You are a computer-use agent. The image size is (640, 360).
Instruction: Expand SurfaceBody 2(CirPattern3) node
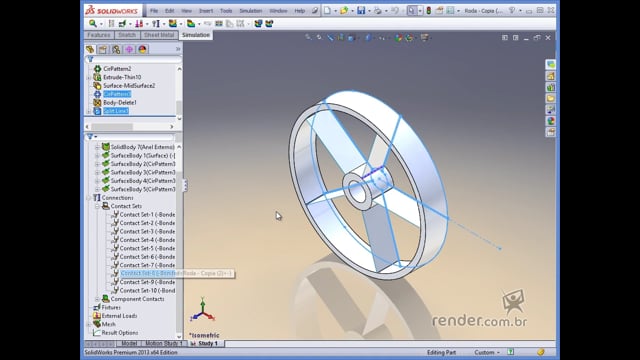97,164
